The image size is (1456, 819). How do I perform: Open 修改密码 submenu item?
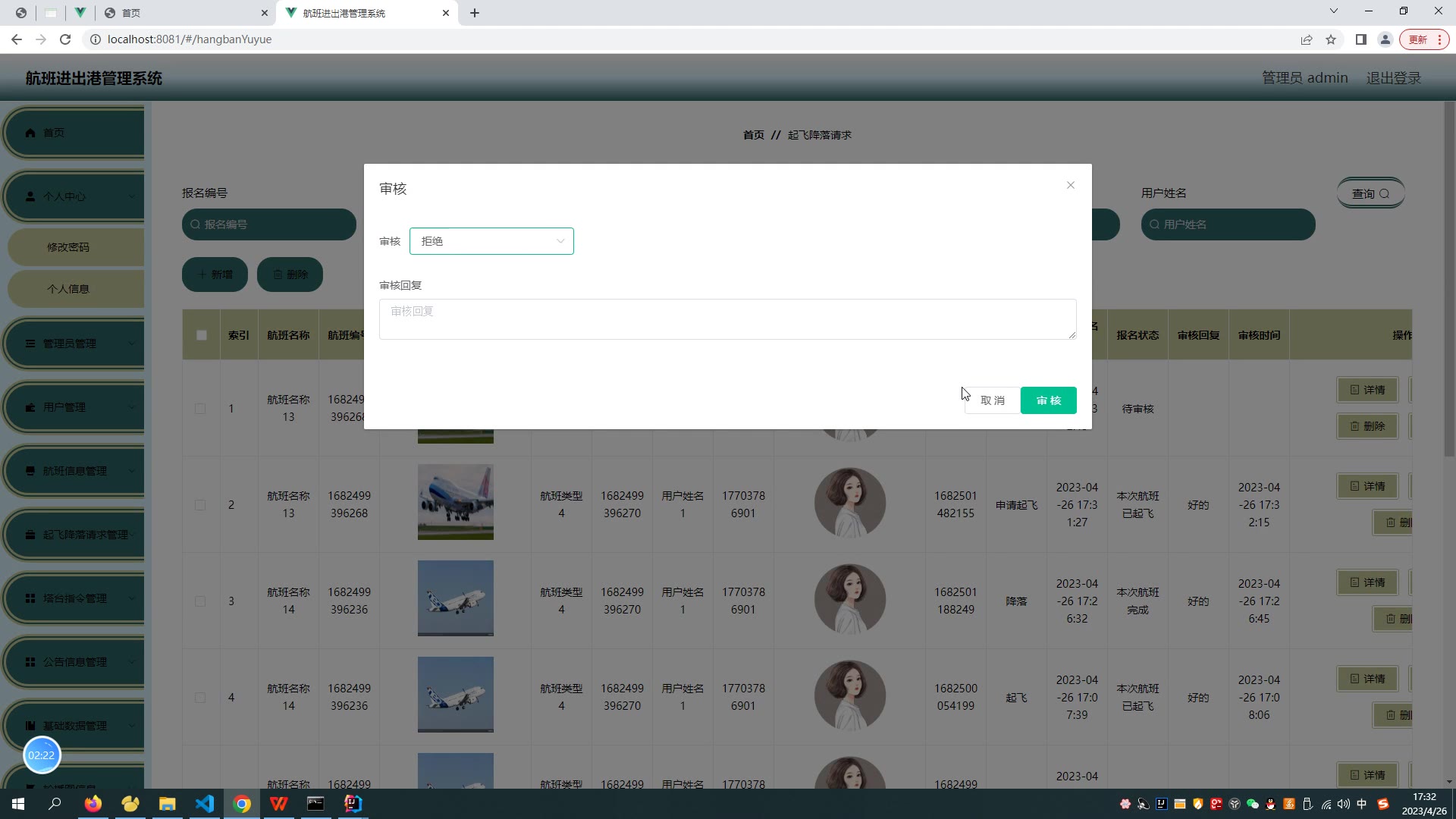(x=76, y=247)
